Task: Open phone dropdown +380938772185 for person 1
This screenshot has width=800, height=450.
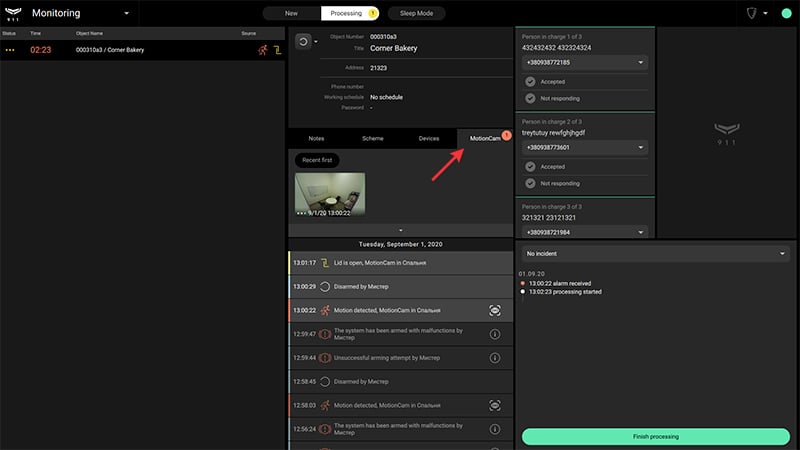Action: click(585, 62)
